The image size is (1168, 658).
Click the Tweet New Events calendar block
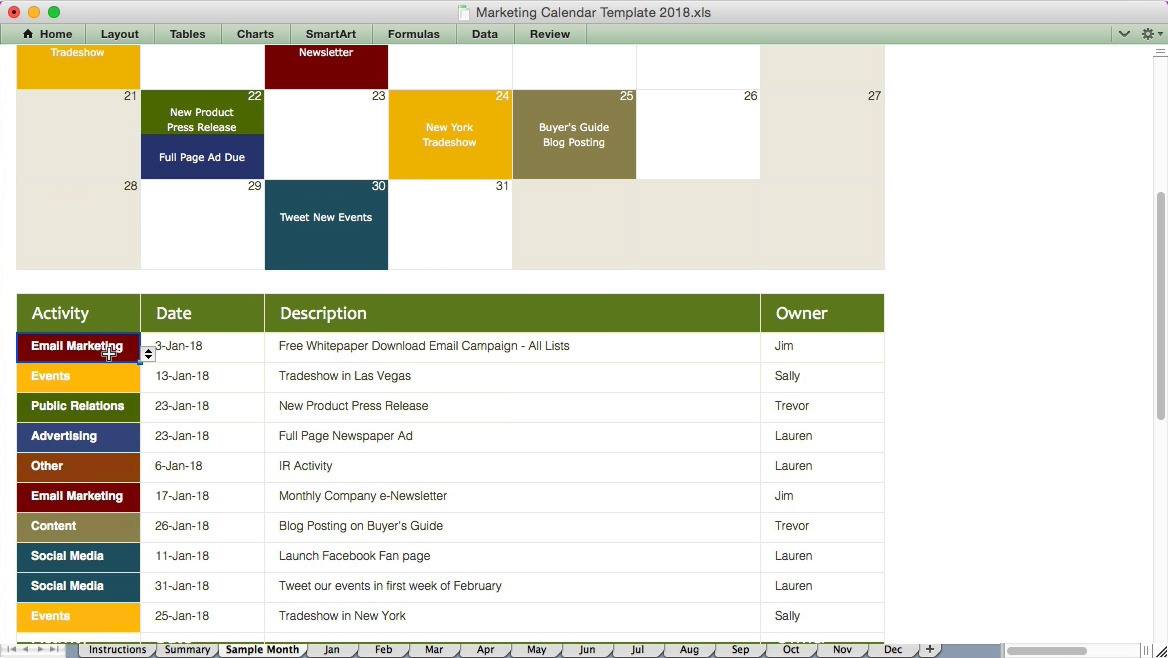(326, 224)
